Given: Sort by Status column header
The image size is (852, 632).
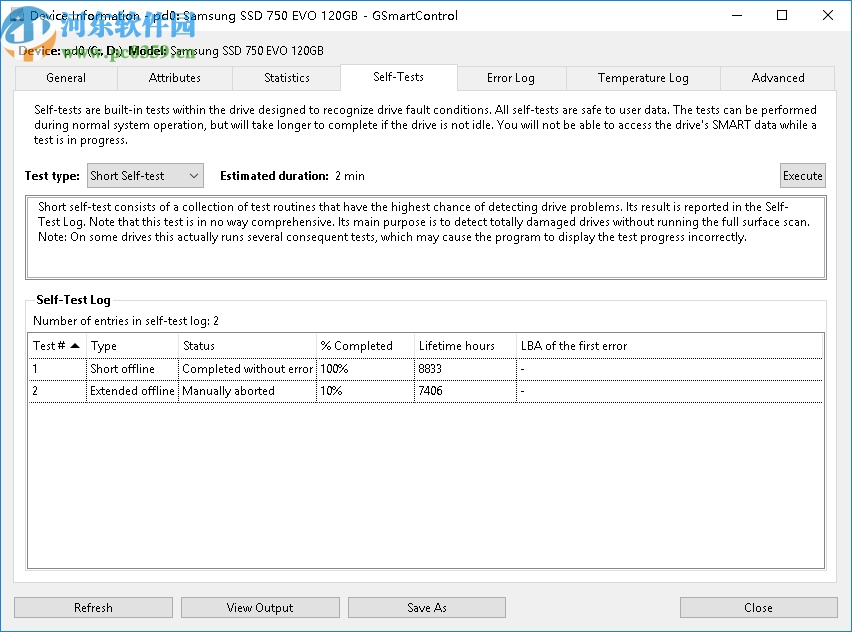Looking at the screenshot, I should 247,346.
